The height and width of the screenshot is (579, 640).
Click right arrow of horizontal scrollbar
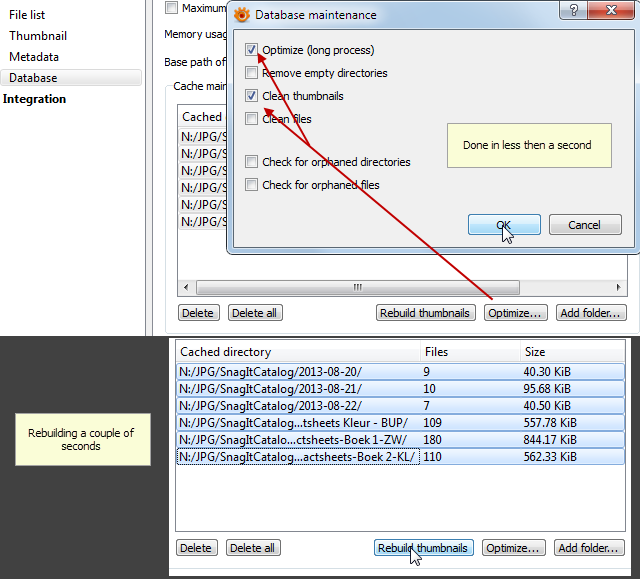click(619, 287)
